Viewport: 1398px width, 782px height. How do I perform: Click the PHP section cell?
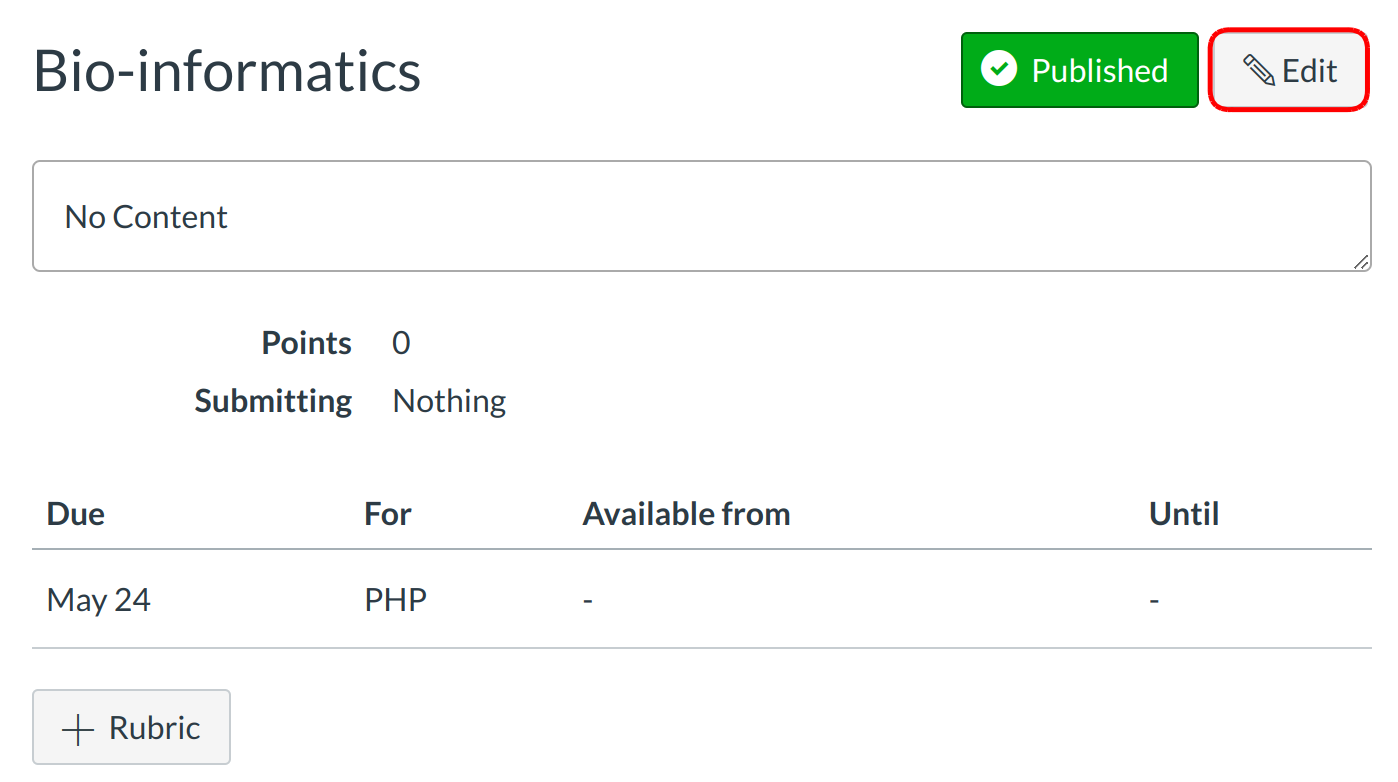(396, 600)
